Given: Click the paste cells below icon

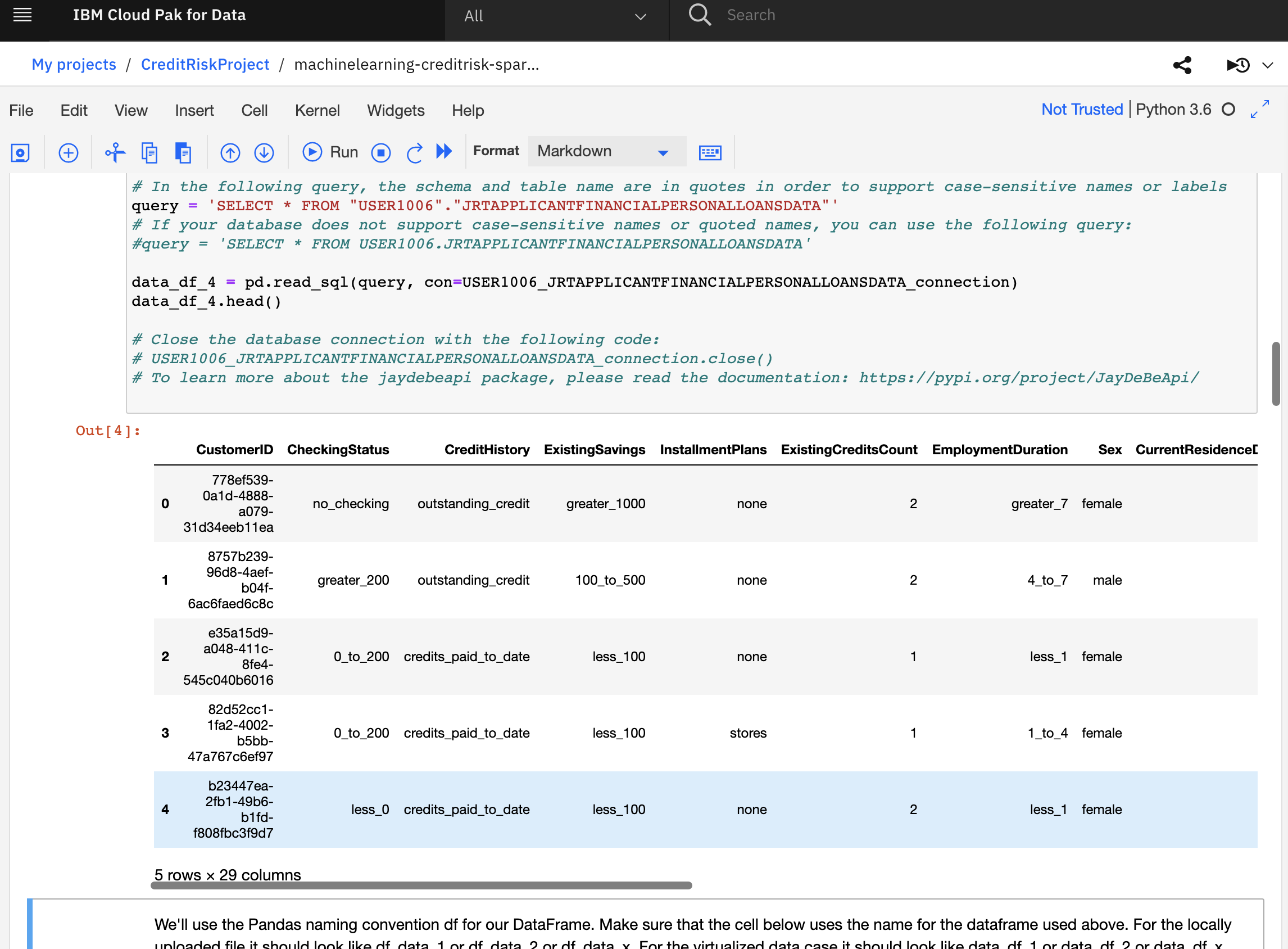Looking at the screenshot, I should point(182,152).
